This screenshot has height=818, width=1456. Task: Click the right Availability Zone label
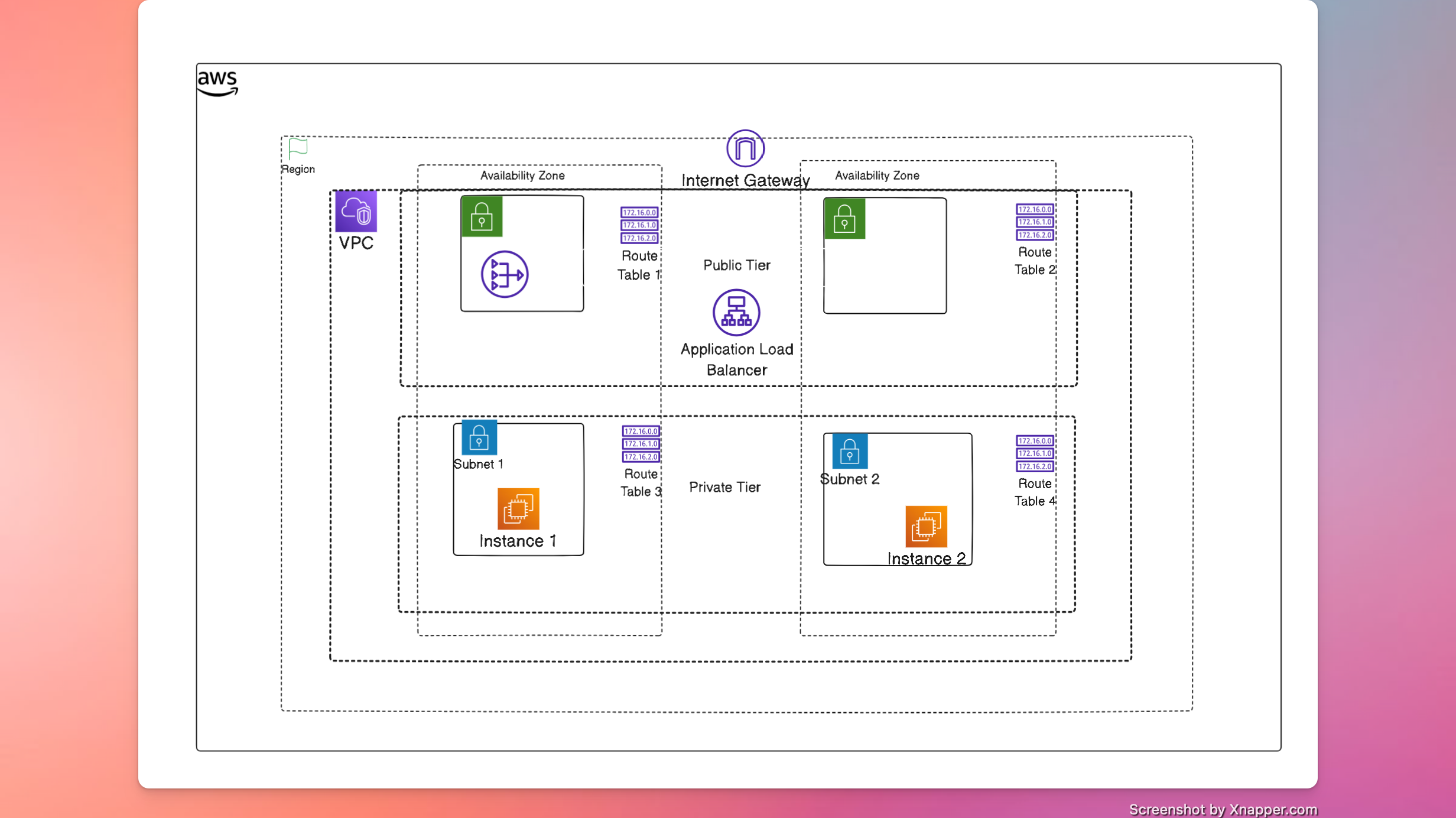877,176
